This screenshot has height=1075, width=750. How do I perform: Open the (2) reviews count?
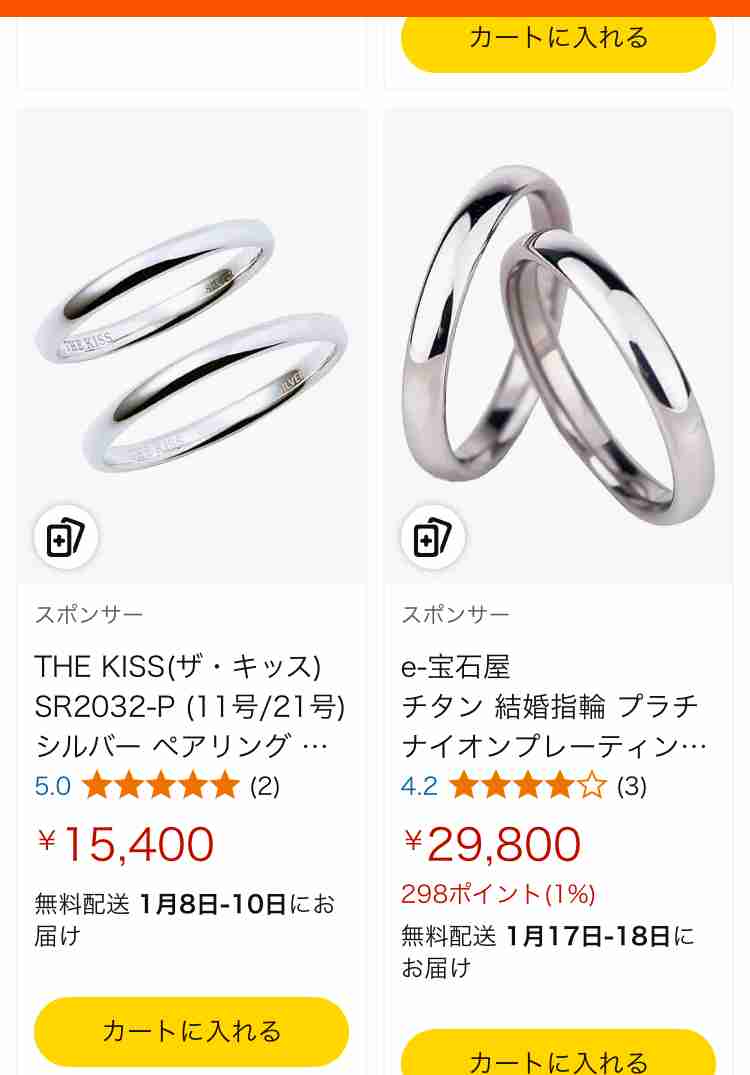265,786
